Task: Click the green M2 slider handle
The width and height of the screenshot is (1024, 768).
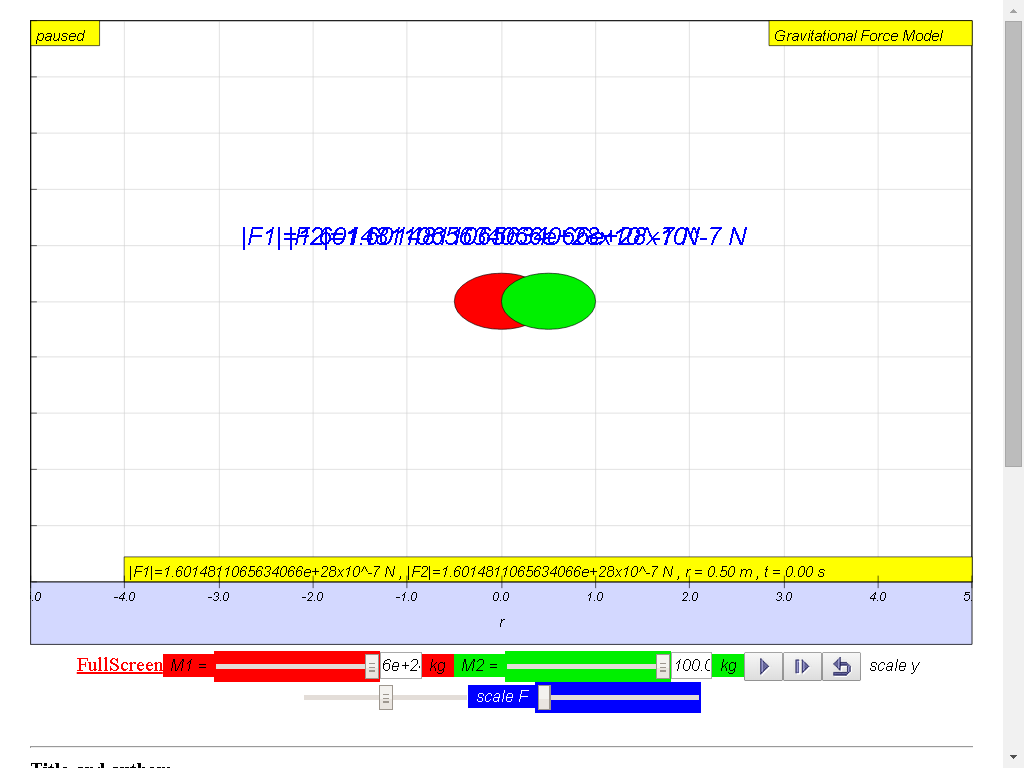Action: tap(663, 666)
